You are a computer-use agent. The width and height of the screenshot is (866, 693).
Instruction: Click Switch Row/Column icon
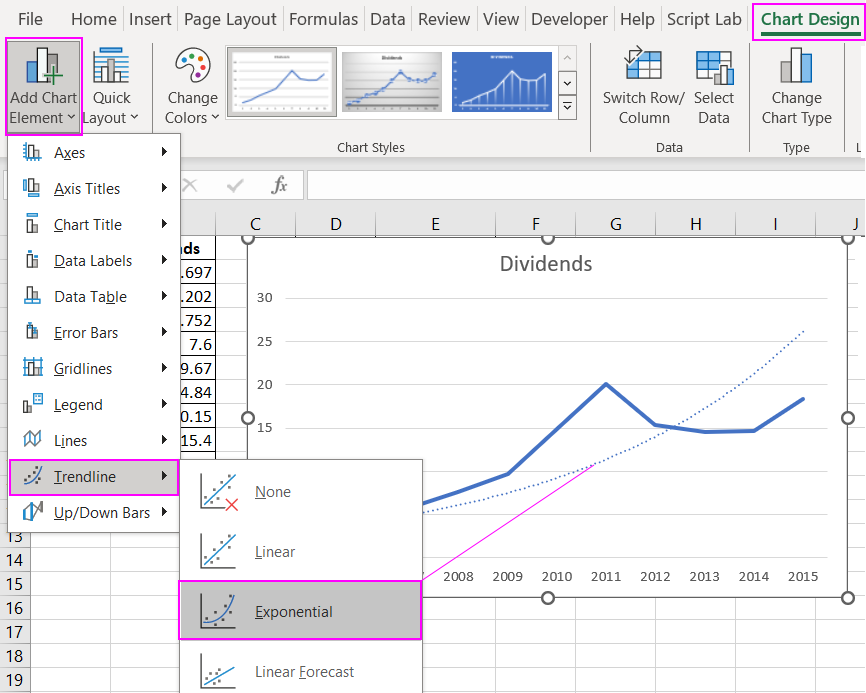click(x=643, y=66)
